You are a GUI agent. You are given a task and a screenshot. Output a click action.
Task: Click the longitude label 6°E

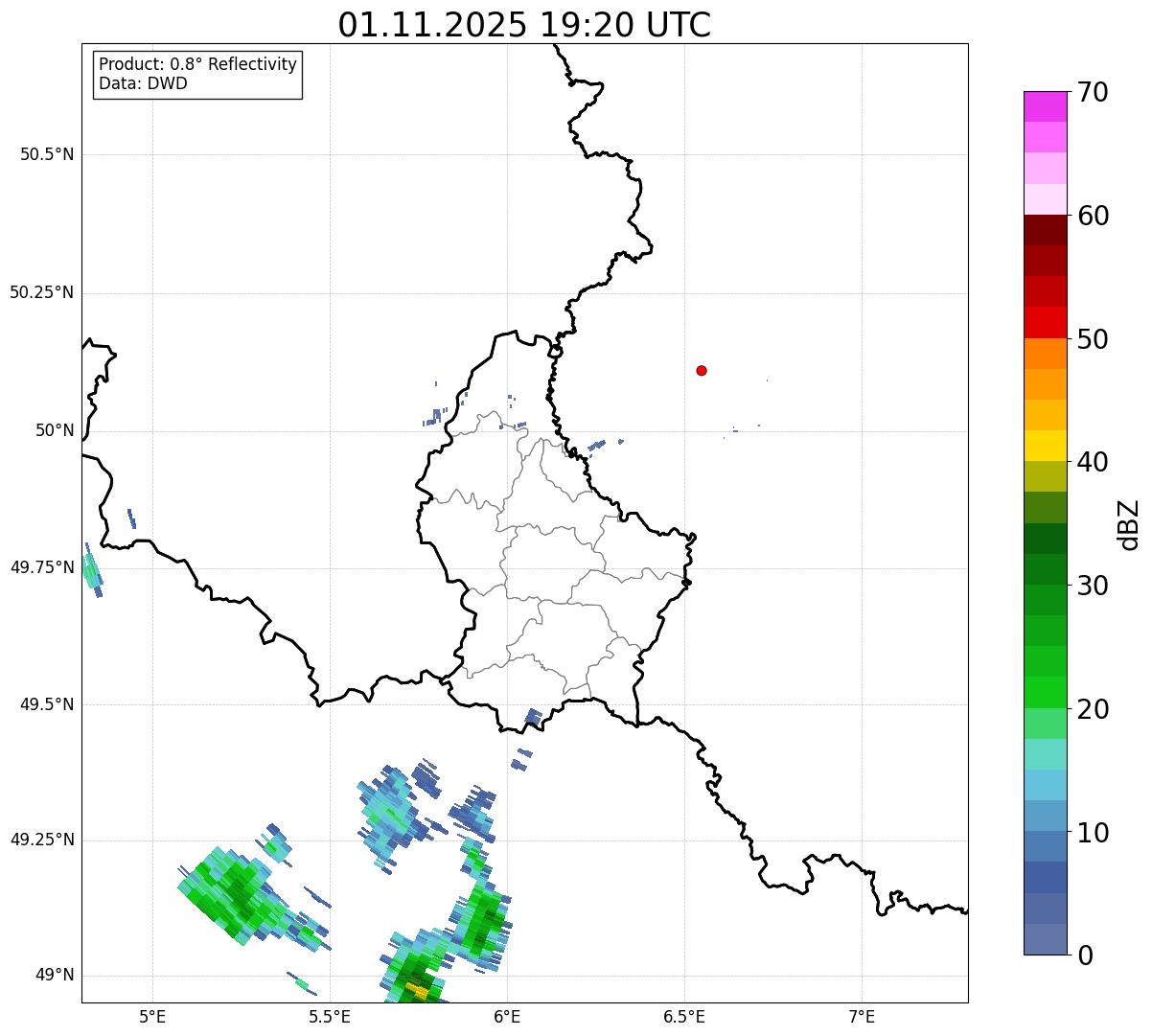507,1016
